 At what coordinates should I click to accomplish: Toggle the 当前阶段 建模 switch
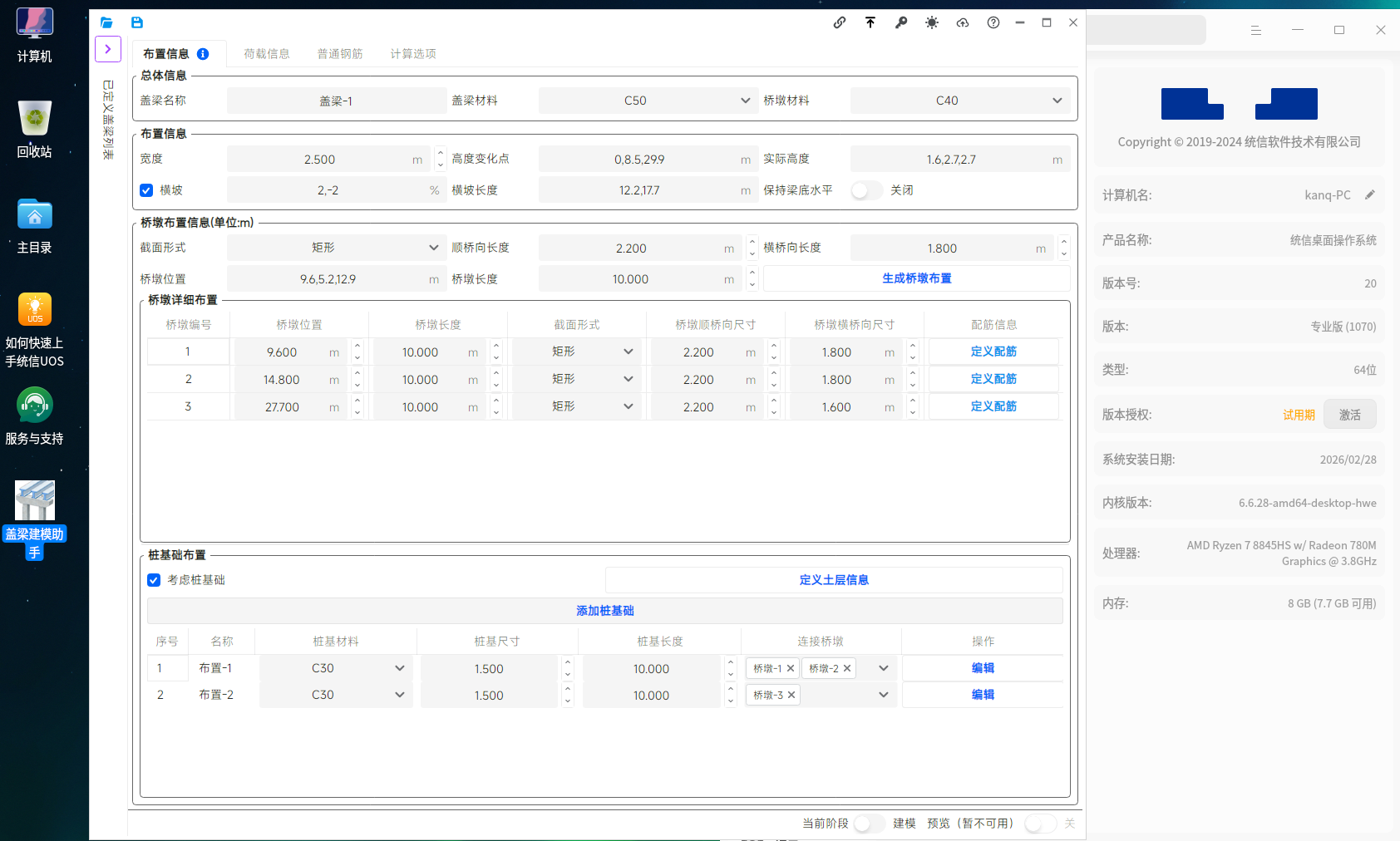coord(869,824)
